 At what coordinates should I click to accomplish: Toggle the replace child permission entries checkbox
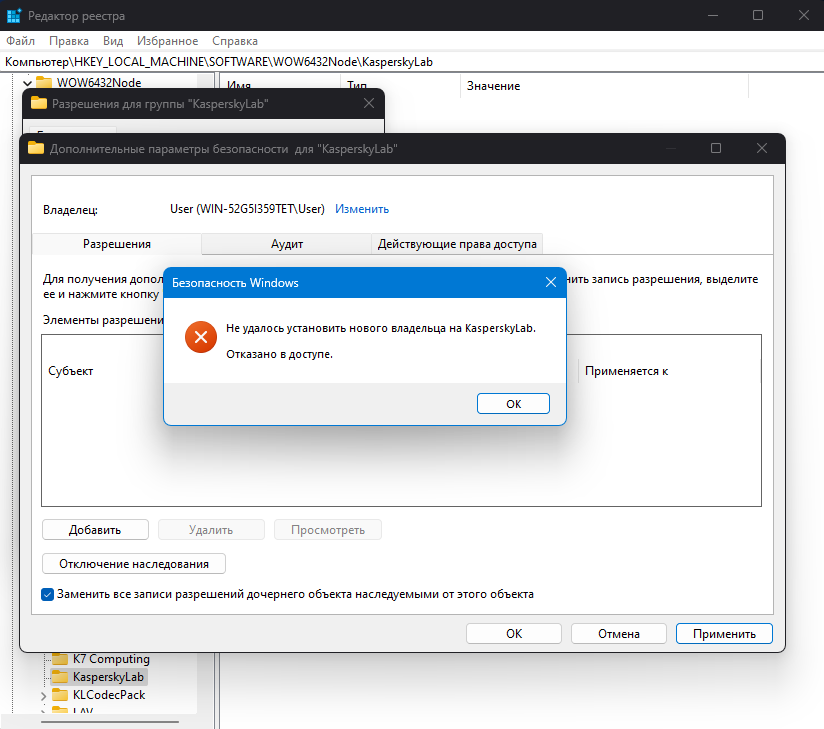tap(47, 594)
